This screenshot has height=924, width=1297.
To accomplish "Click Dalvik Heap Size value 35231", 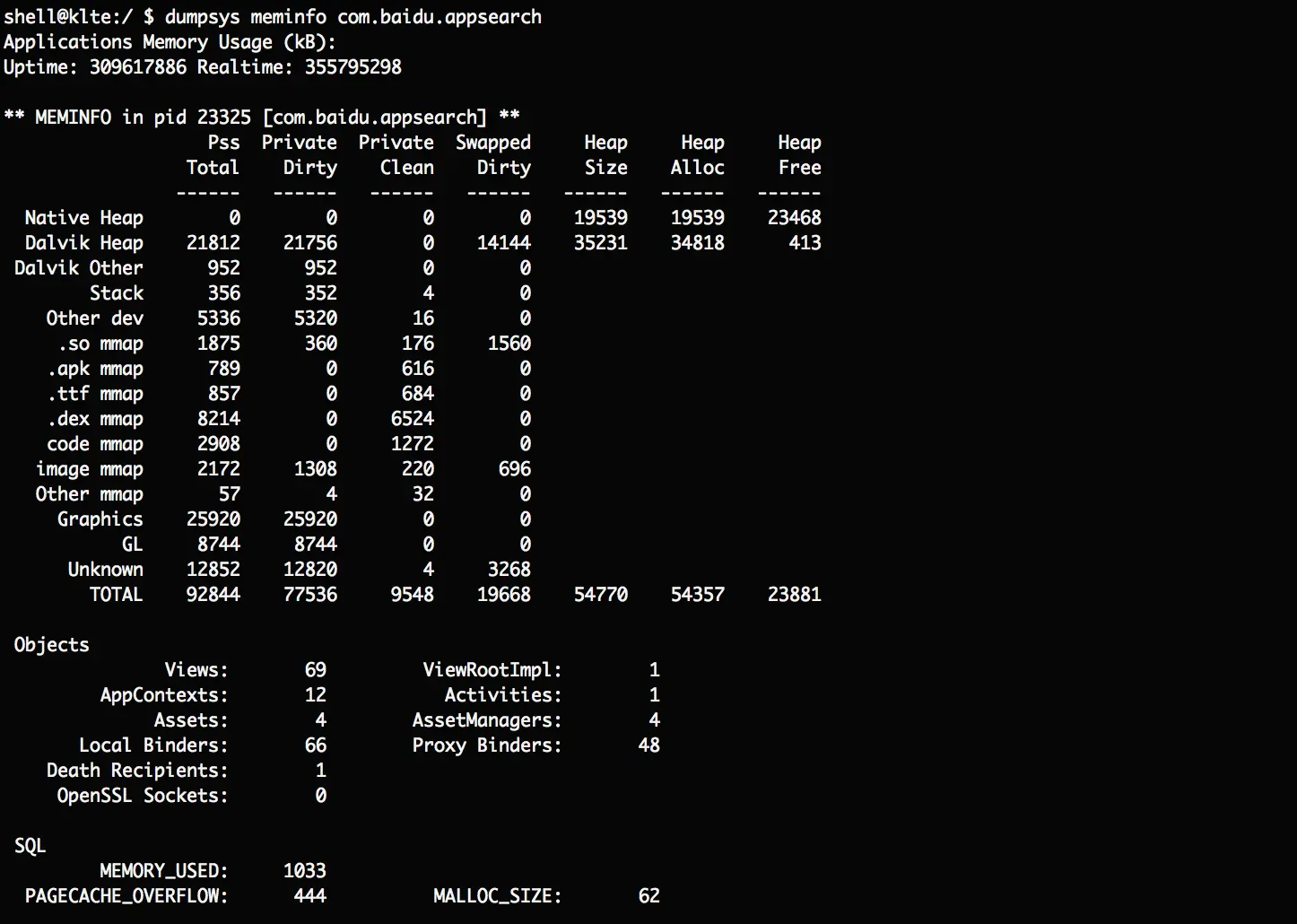I will pos(601,243).
